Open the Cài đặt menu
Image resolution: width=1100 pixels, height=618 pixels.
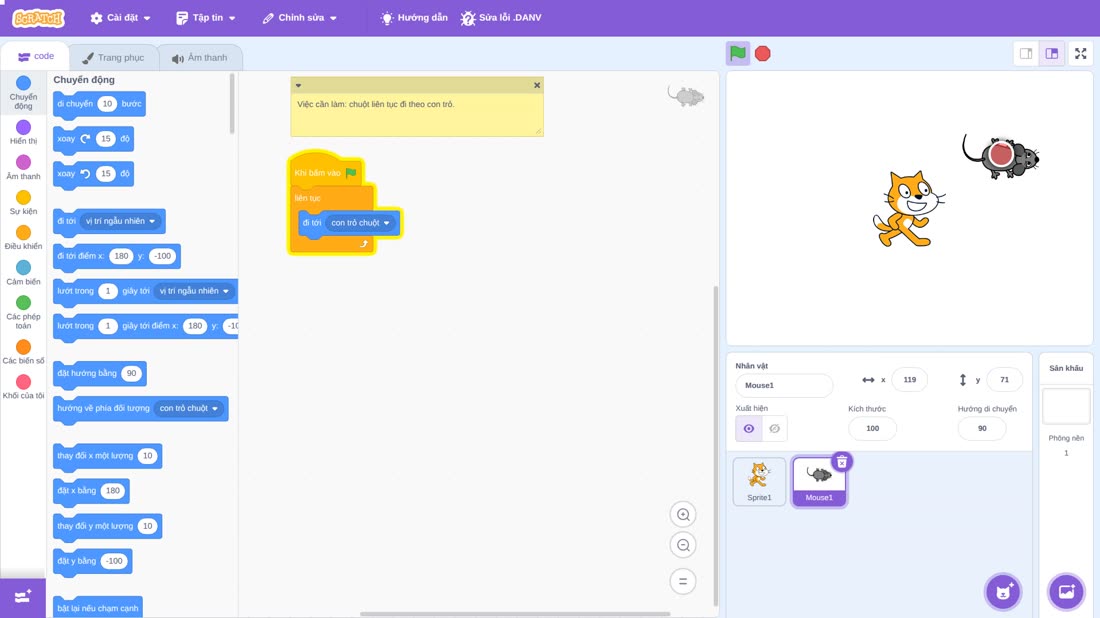point(121,18)
